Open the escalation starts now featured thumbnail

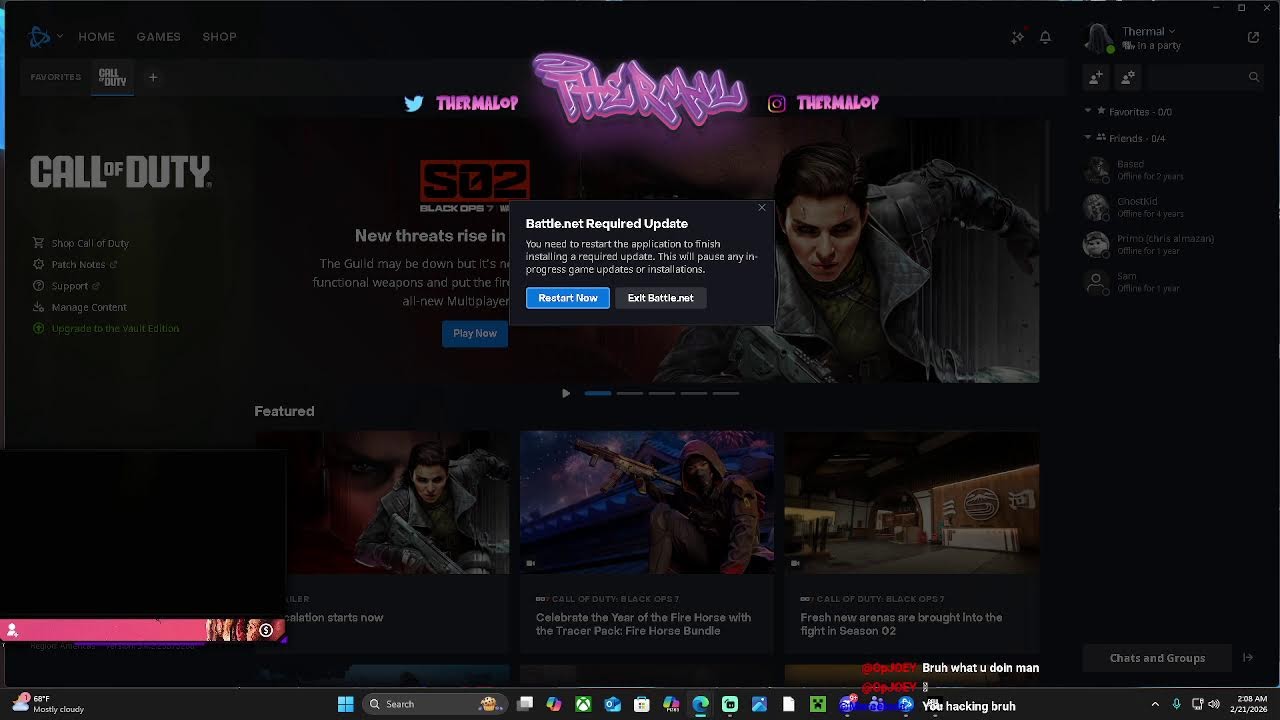(398, 502)
